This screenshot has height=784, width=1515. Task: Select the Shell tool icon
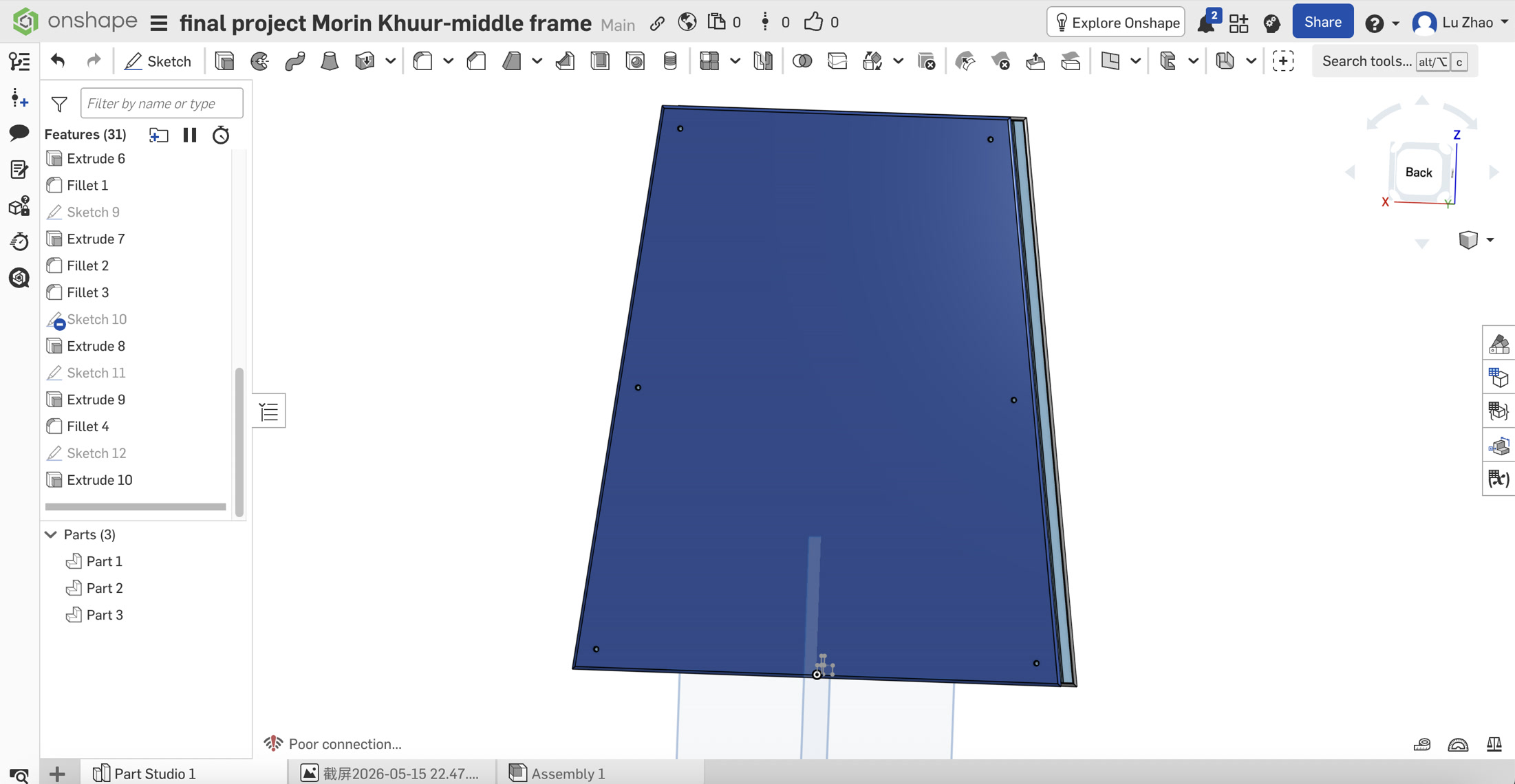click(600, 61)
